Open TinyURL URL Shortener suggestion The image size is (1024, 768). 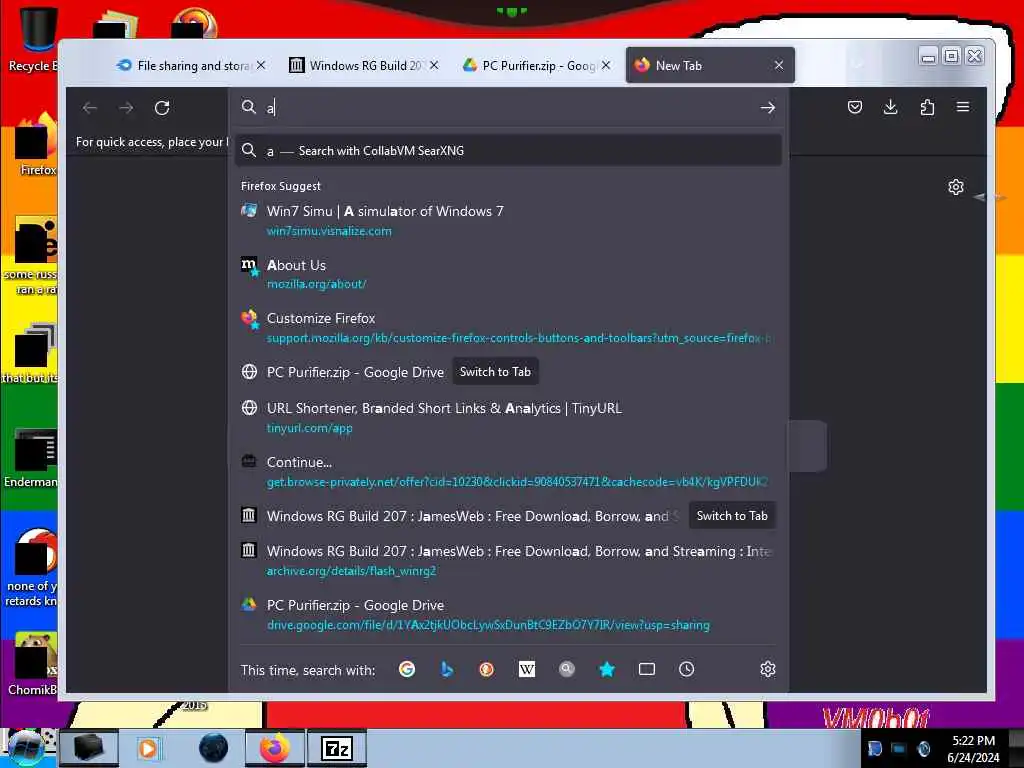pos(508,418)
